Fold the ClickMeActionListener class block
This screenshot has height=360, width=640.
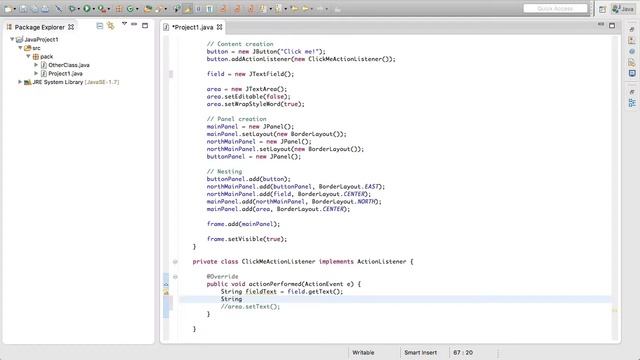tap(175, 262)
